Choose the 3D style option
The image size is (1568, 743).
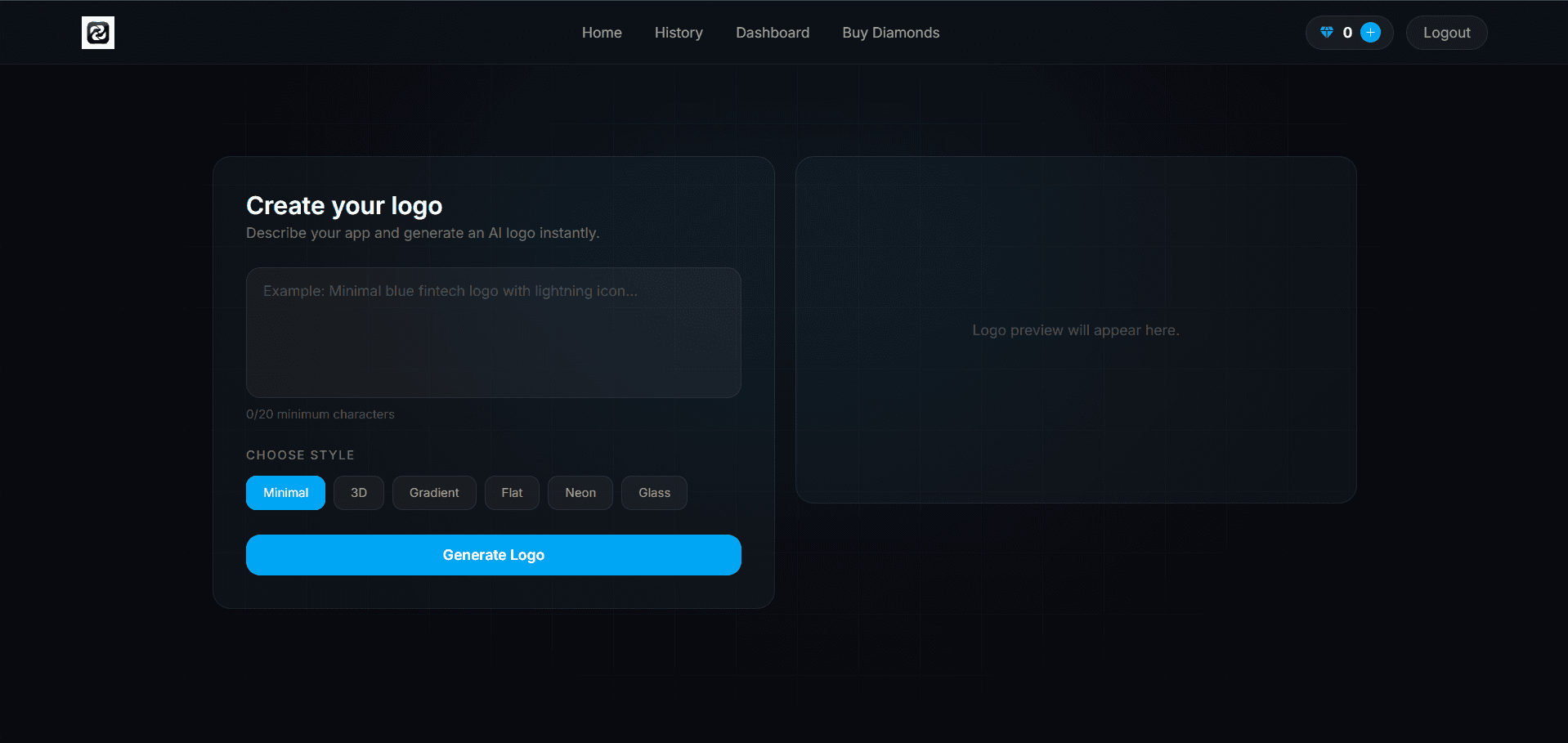pos(358,493)
